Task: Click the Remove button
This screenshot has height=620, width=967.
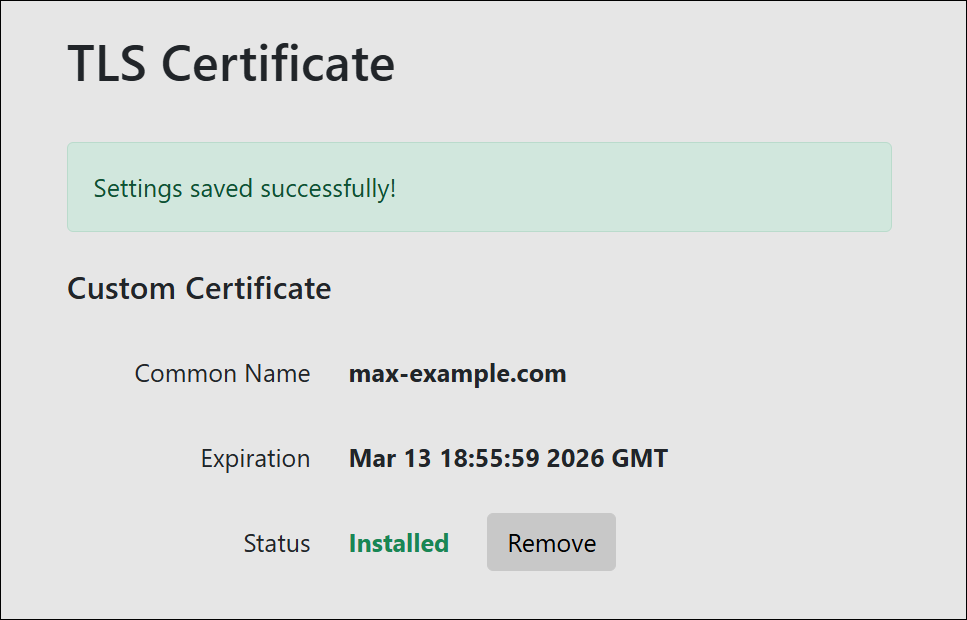Action: tap(551, 543)
